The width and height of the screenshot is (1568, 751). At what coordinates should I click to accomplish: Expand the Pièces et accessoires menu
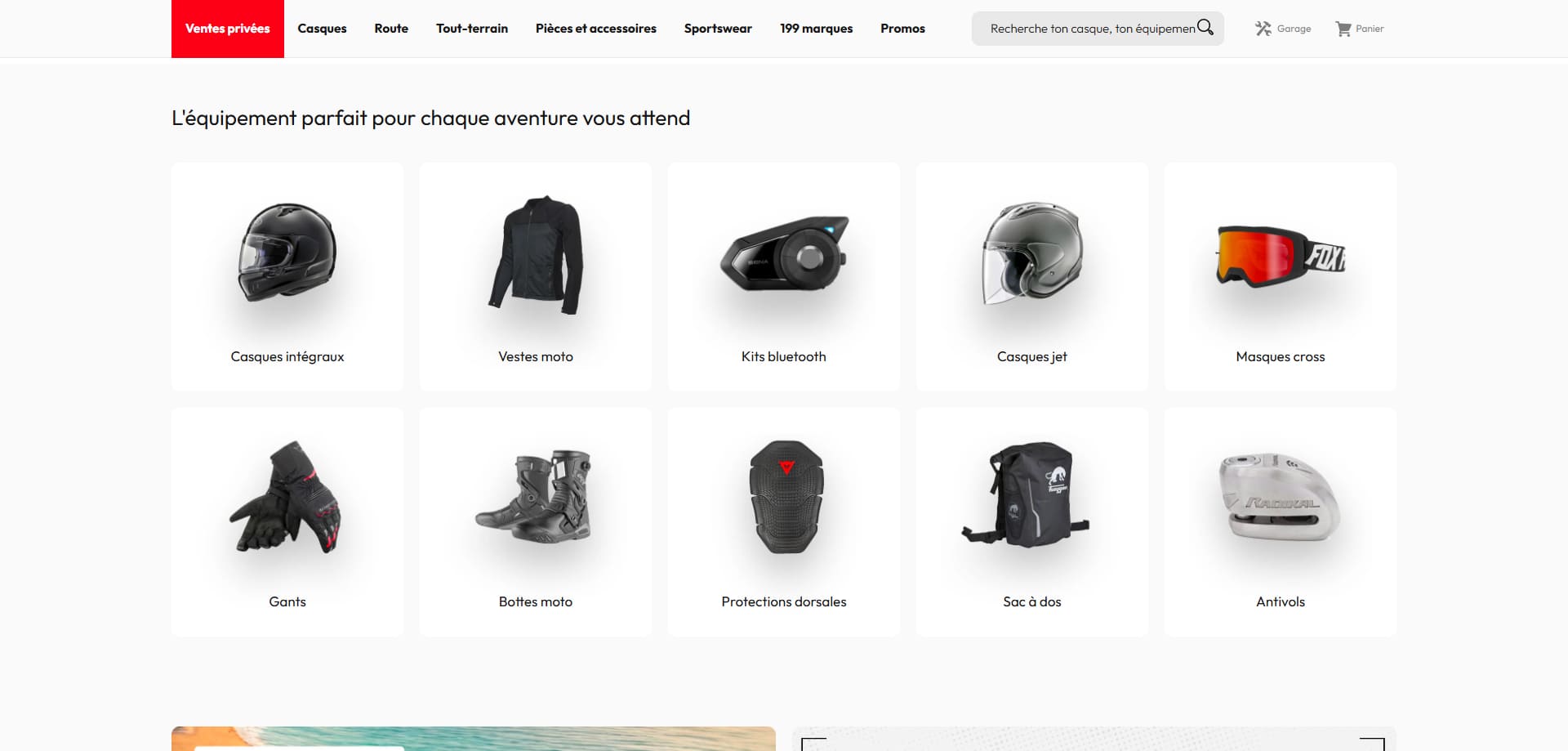(596, 29)
